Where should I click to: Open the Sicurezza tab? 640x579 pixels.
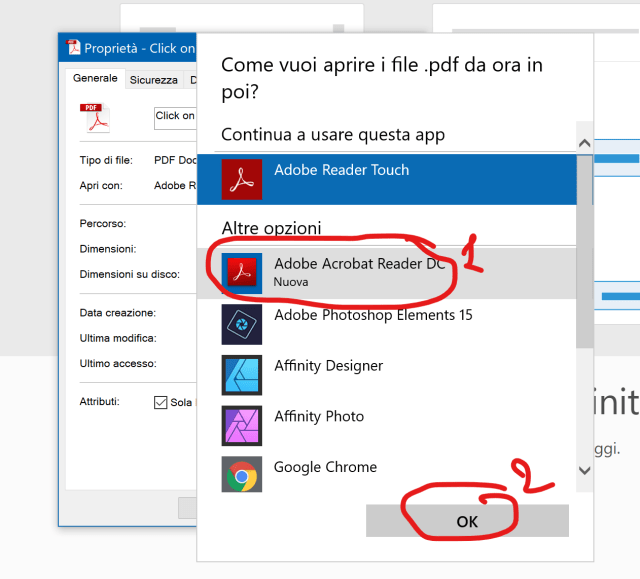(153, 80)
